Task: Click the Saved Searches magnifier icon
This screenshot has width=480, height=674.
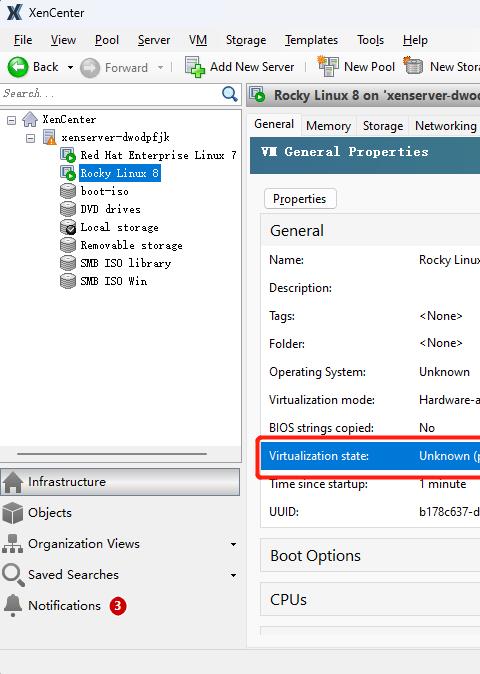Action: point(13,575)
